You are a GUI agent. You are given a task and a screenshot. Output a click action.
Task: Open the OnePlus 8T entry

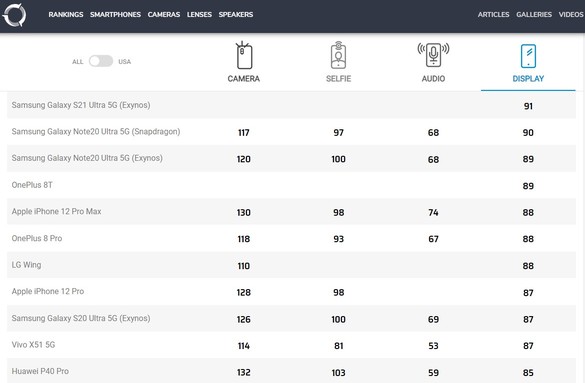32,185
